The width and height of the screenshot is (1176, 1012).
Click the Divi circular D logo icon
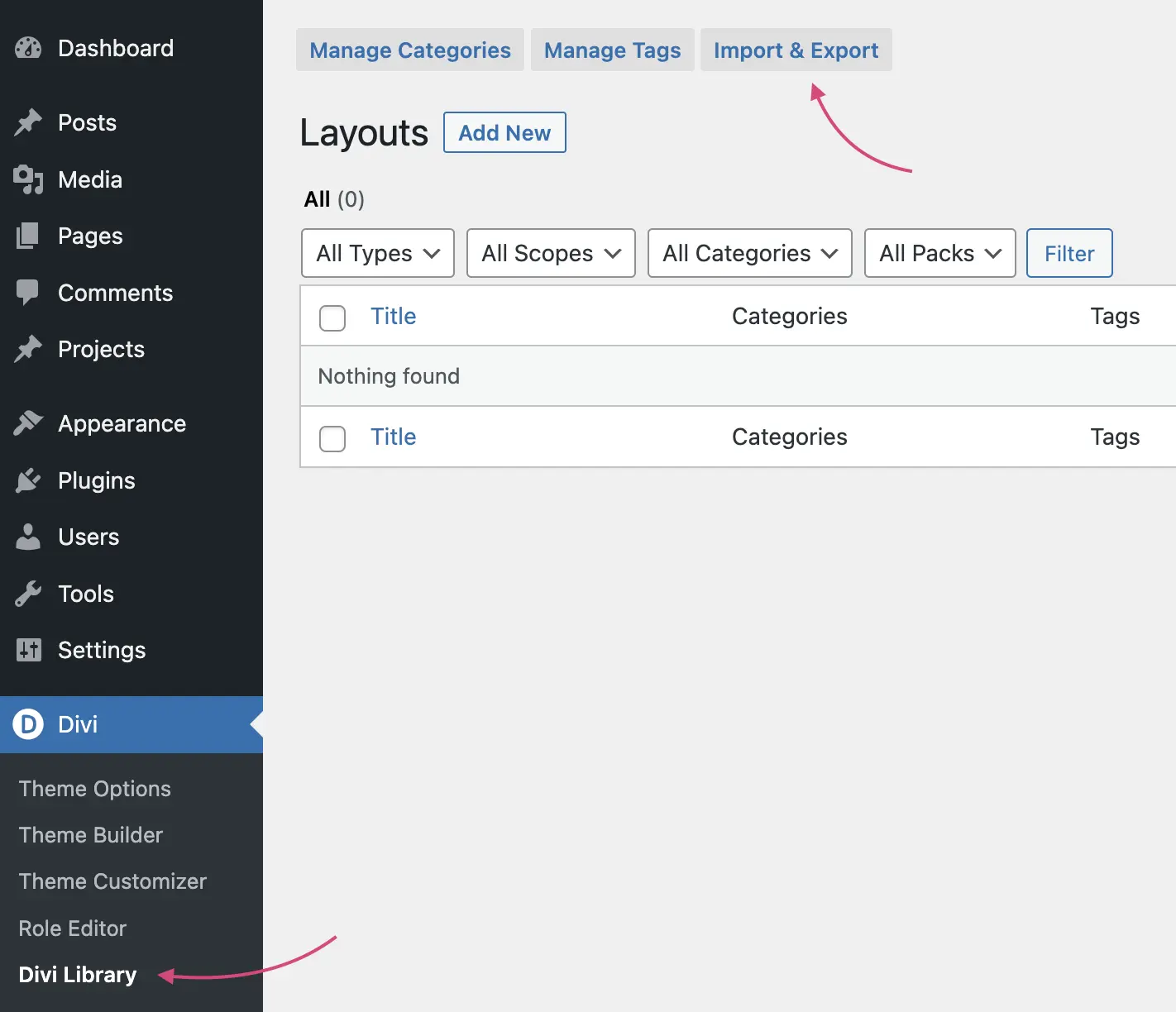[x=28, y=724]
